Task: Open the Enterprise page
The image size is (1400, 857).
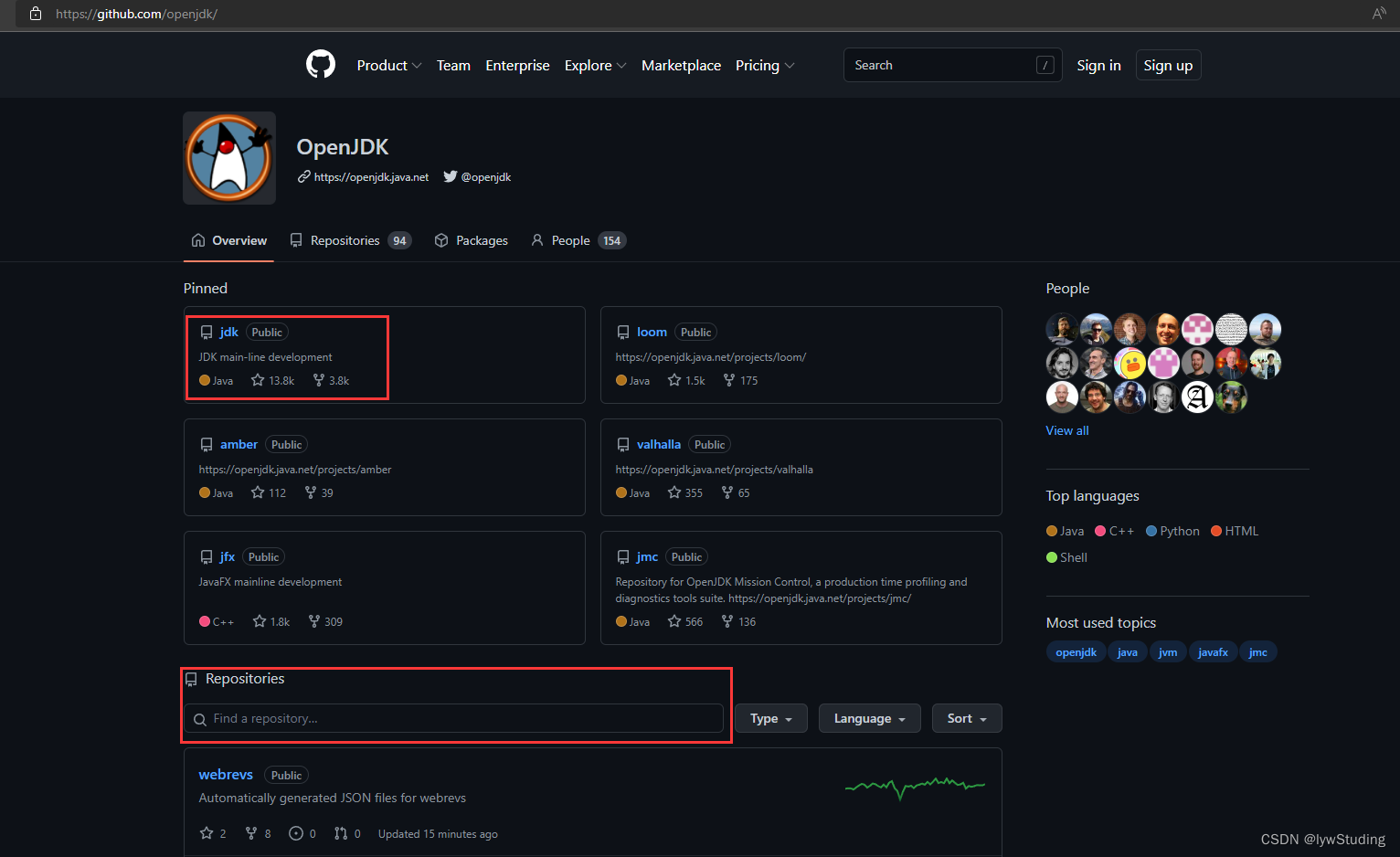Action: [517, 65]
